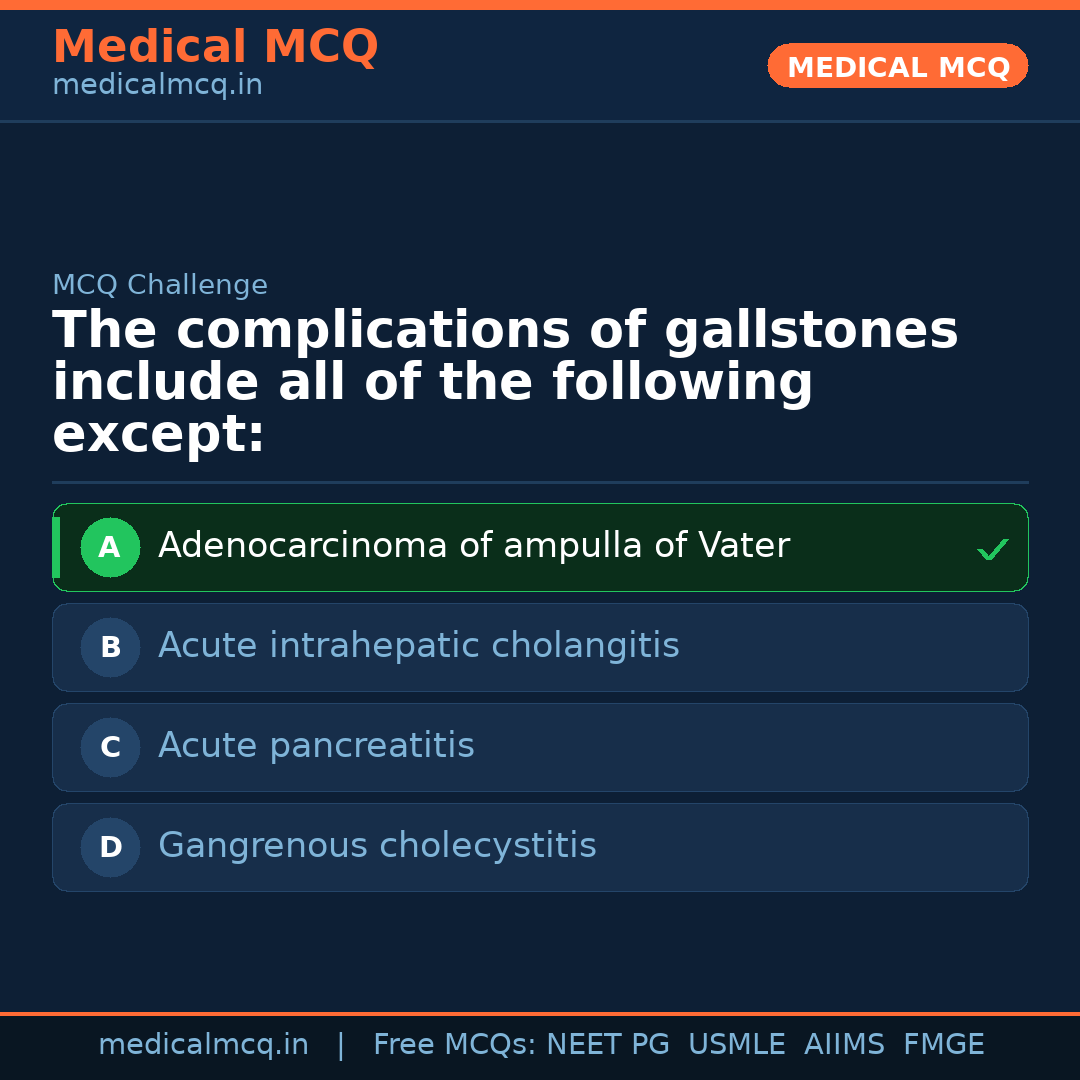Click the orange MEDICAL MCQ badge

[x=897, y=66]
